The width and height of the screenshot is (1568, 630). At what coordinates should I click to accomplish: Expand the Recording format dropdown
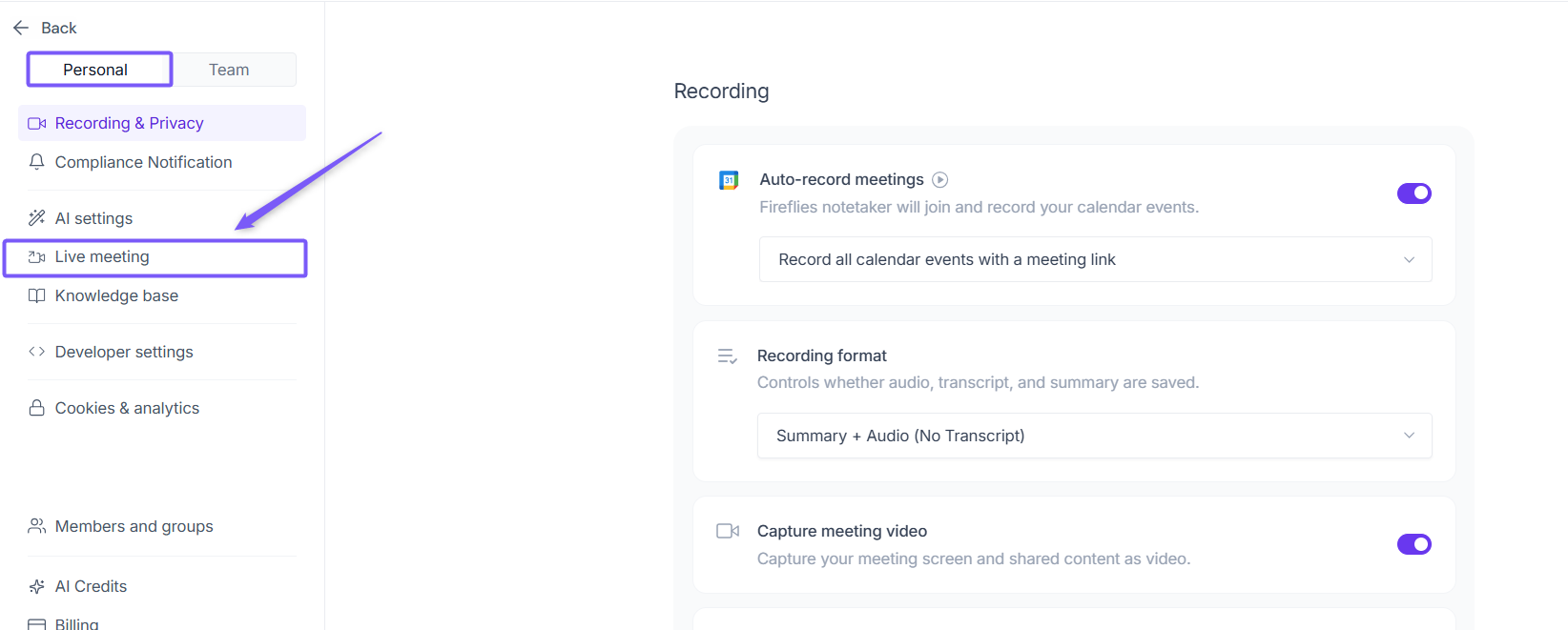pos(1094,436)
